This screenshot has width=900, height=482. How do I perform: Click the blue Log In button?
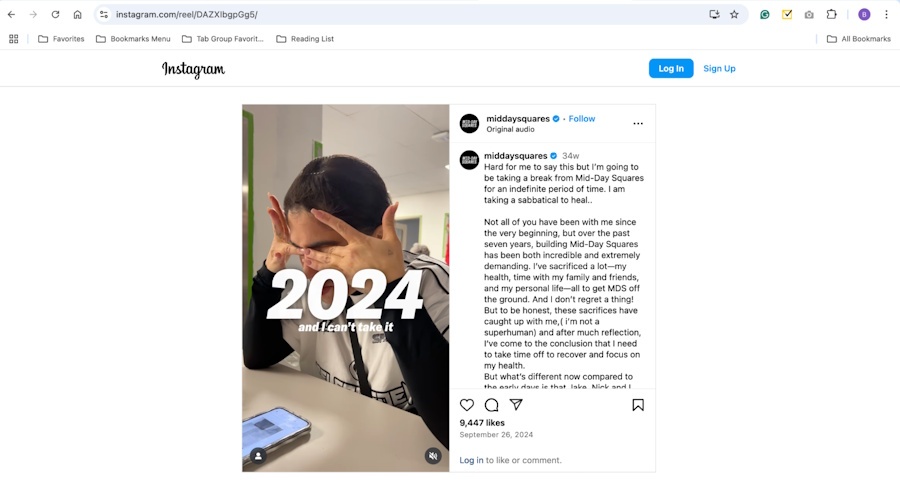point(671,68)
